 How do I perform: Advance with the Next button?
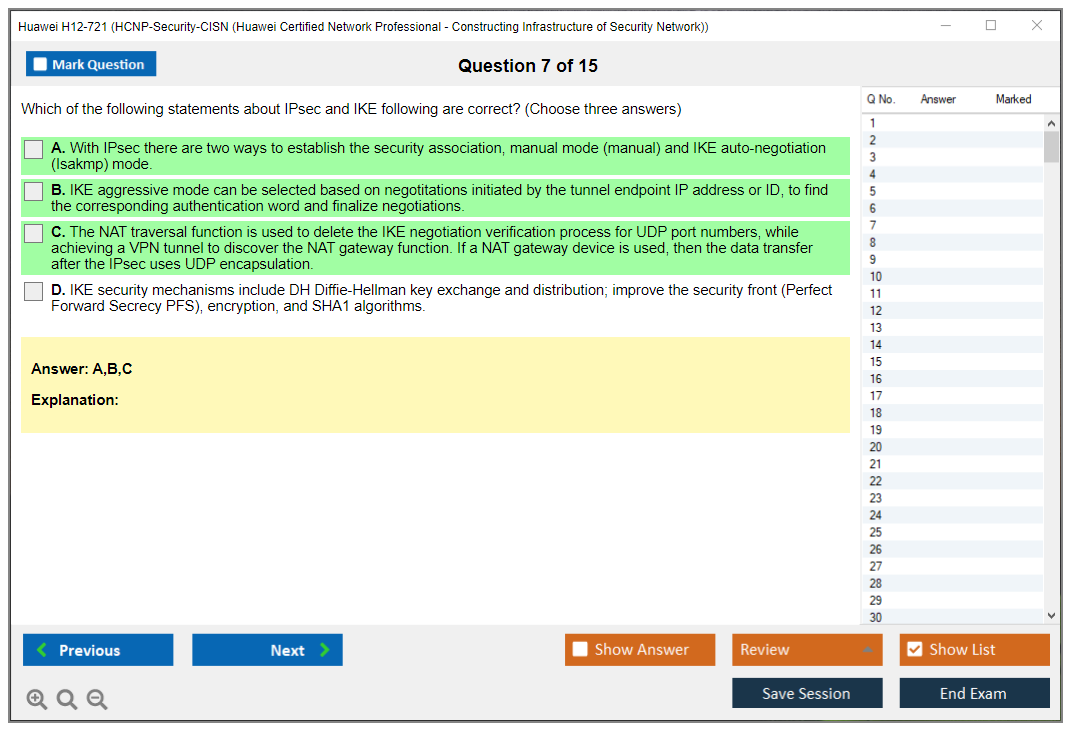pyautogui.click(x=267, y=650)
